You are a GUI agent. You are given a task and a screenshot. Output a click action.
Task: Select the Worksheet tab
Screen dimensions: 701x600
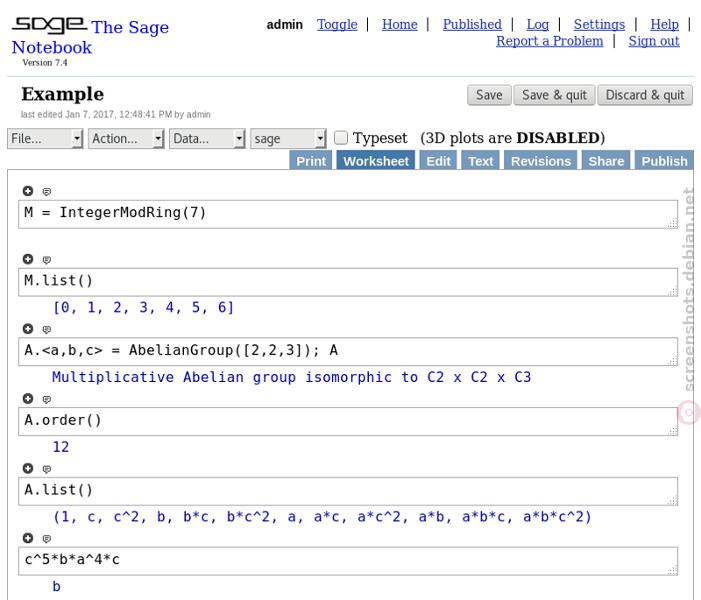376,161
